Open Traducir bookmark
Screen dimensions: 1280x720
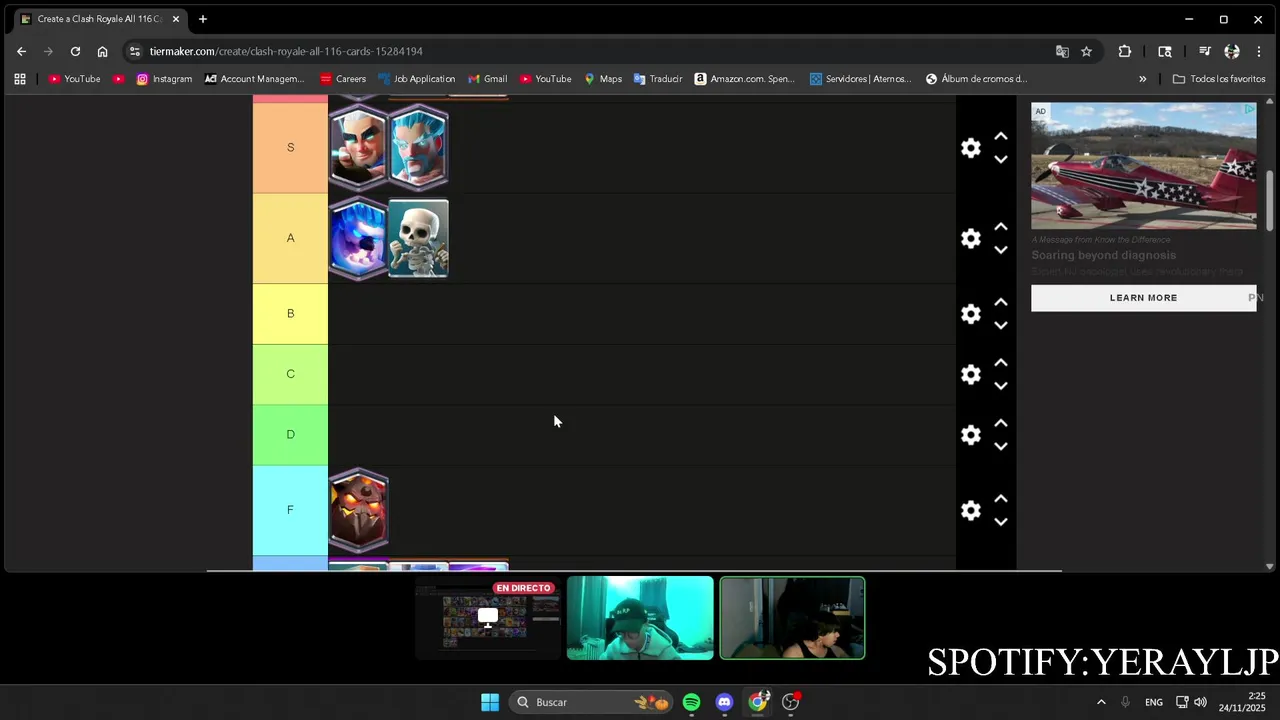(658, 79)
